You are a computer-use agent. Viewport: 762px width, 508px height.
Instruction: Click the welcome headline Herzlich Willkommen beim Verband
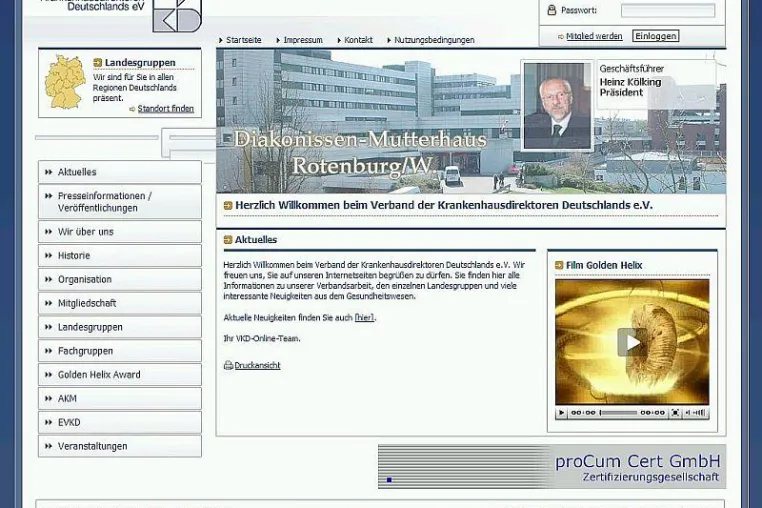(x=444, y=205)
